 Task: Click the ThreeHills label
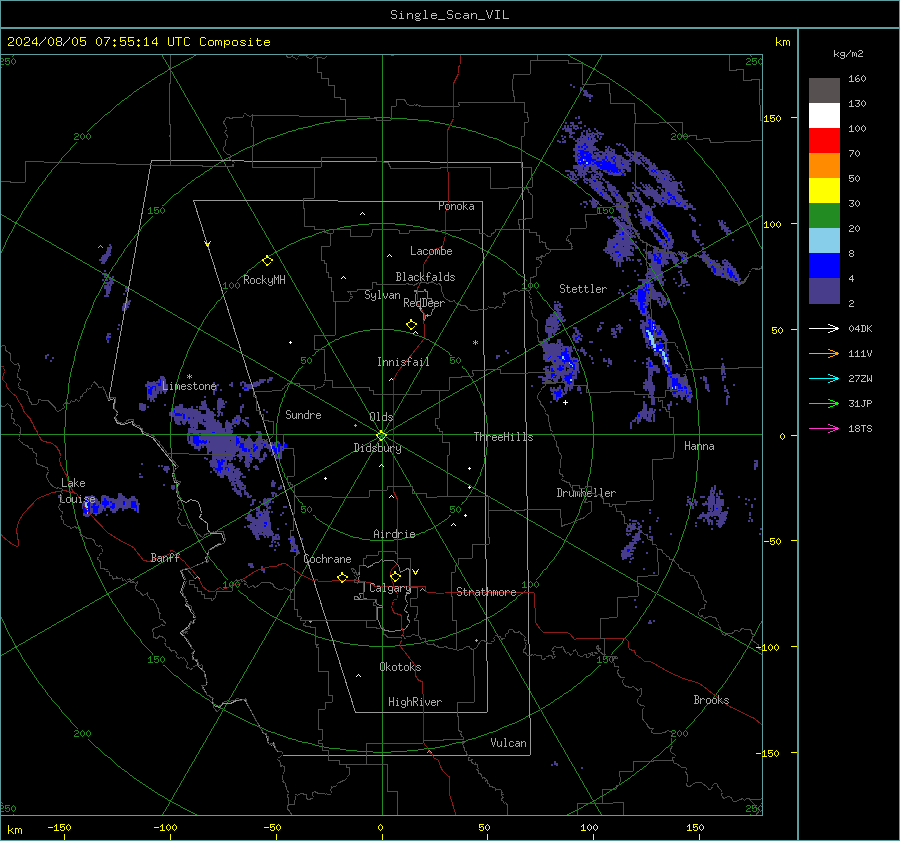[x=503, y=437]
